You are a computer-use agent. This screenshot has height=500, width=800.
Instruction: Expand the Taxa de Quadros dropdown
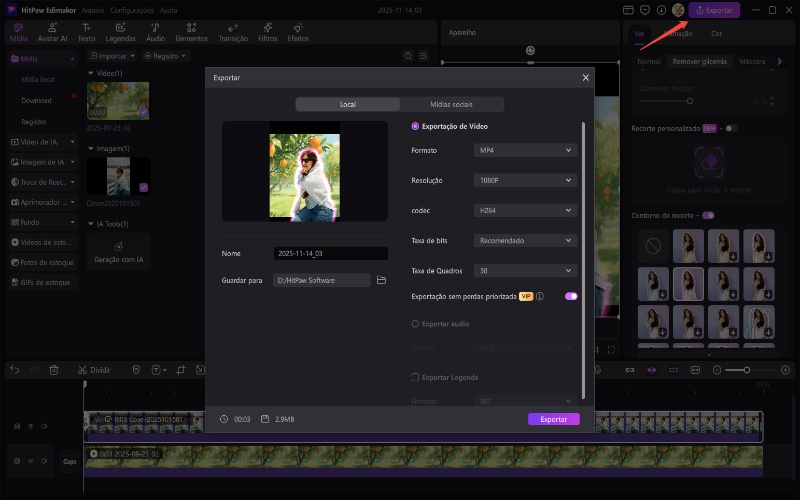[x=526, y=270]
